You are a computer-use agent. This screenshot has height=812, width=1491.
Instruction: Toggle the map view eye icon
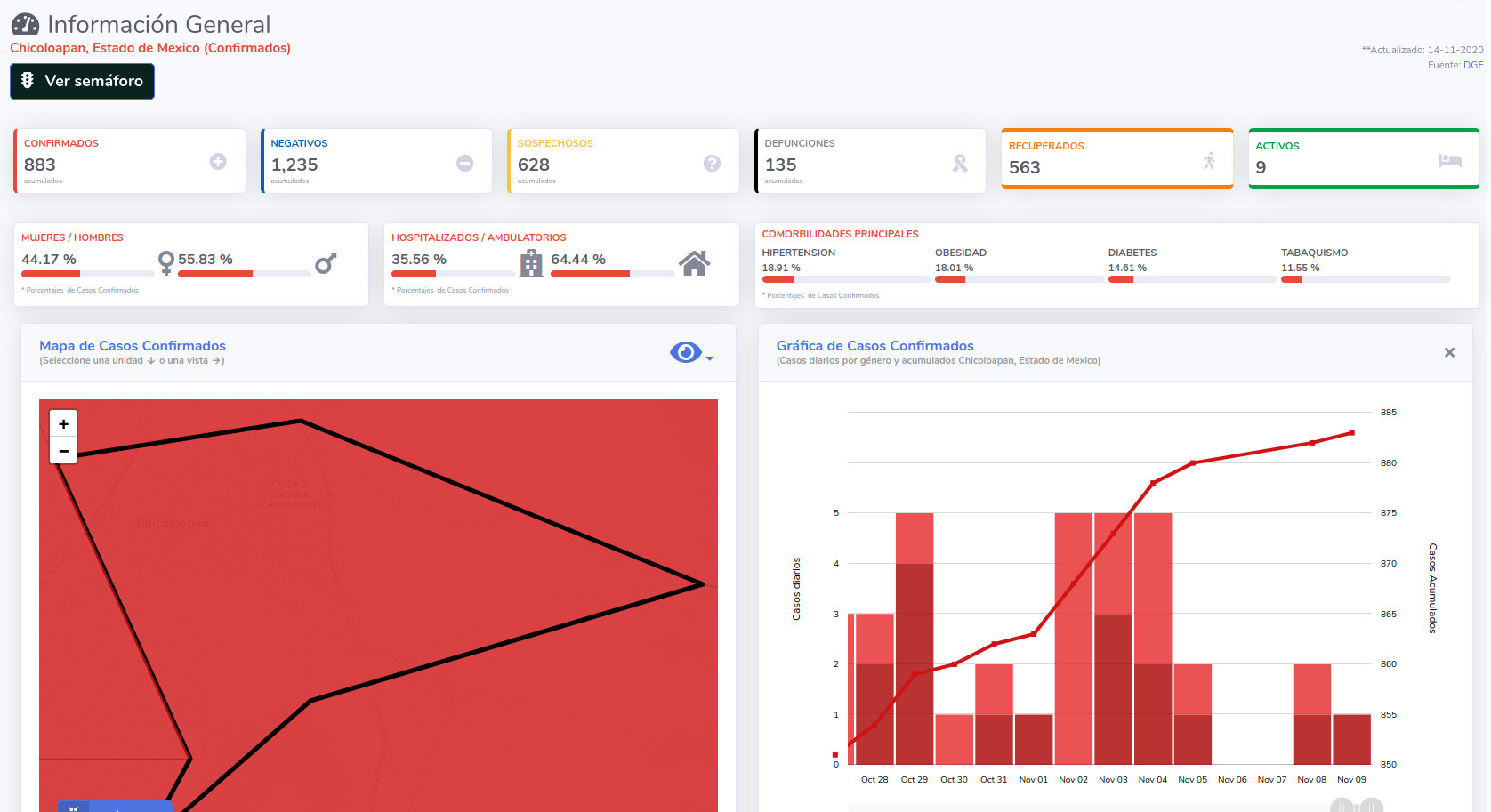(x=686, y=352)
